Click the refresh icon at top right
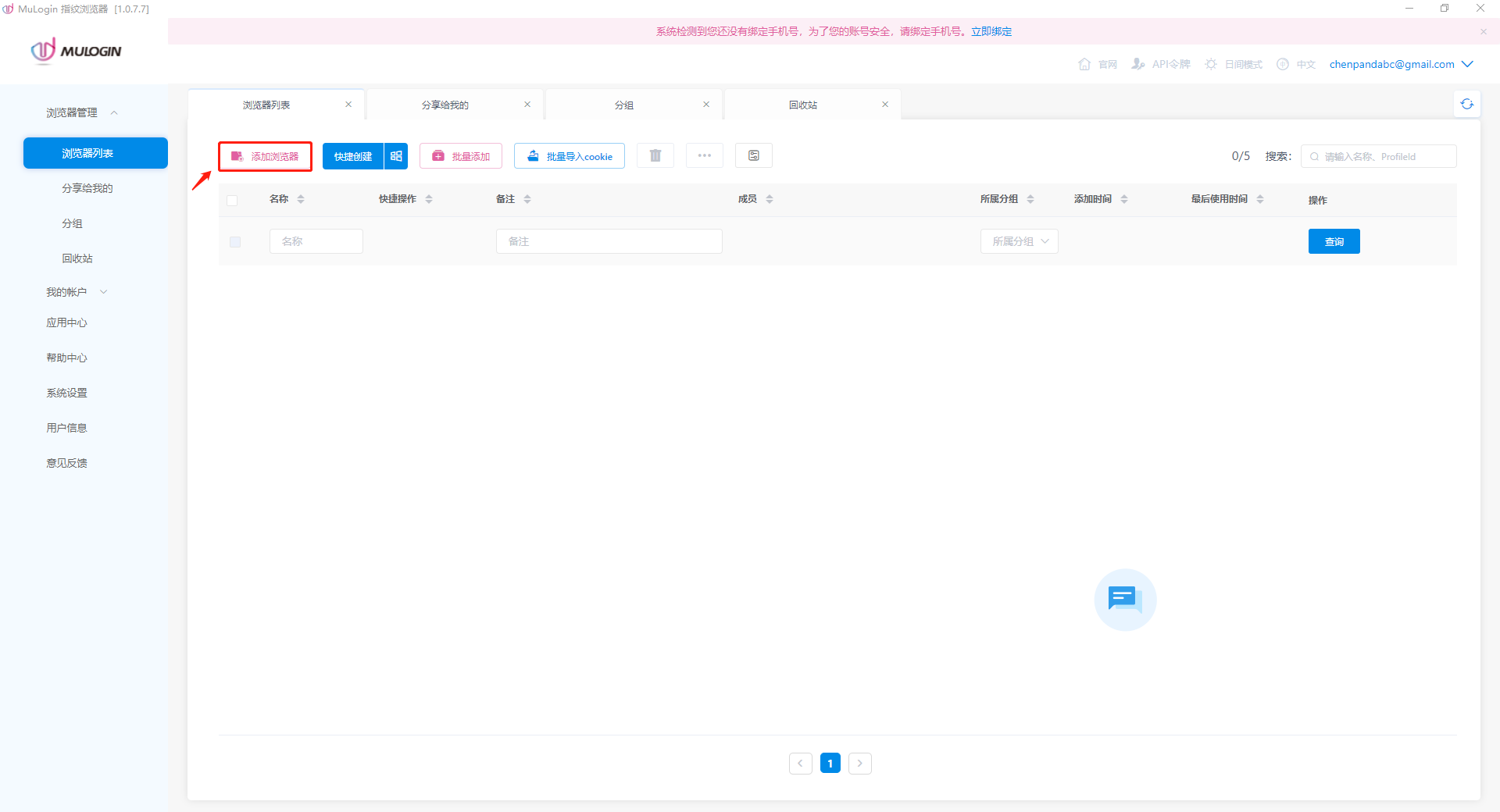The height and width of the screenshot is (812, 1500). click(1466, 104)
